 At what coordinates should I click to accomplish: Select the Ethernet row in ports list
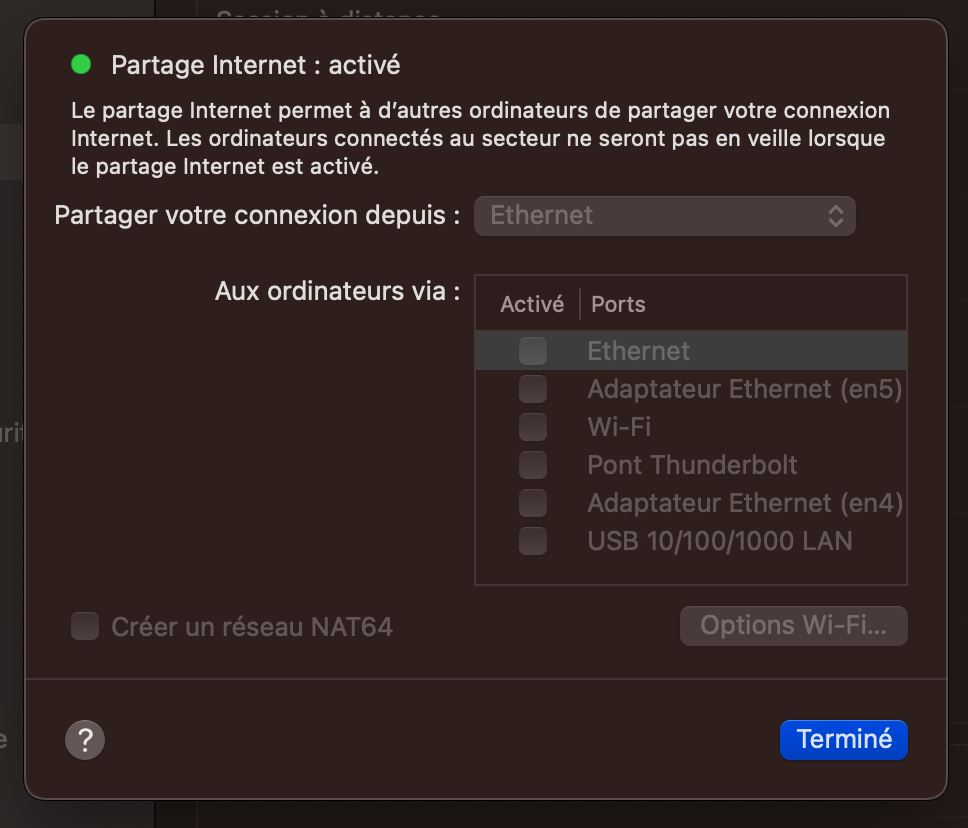pyautogui.click(x=691, y=351)
